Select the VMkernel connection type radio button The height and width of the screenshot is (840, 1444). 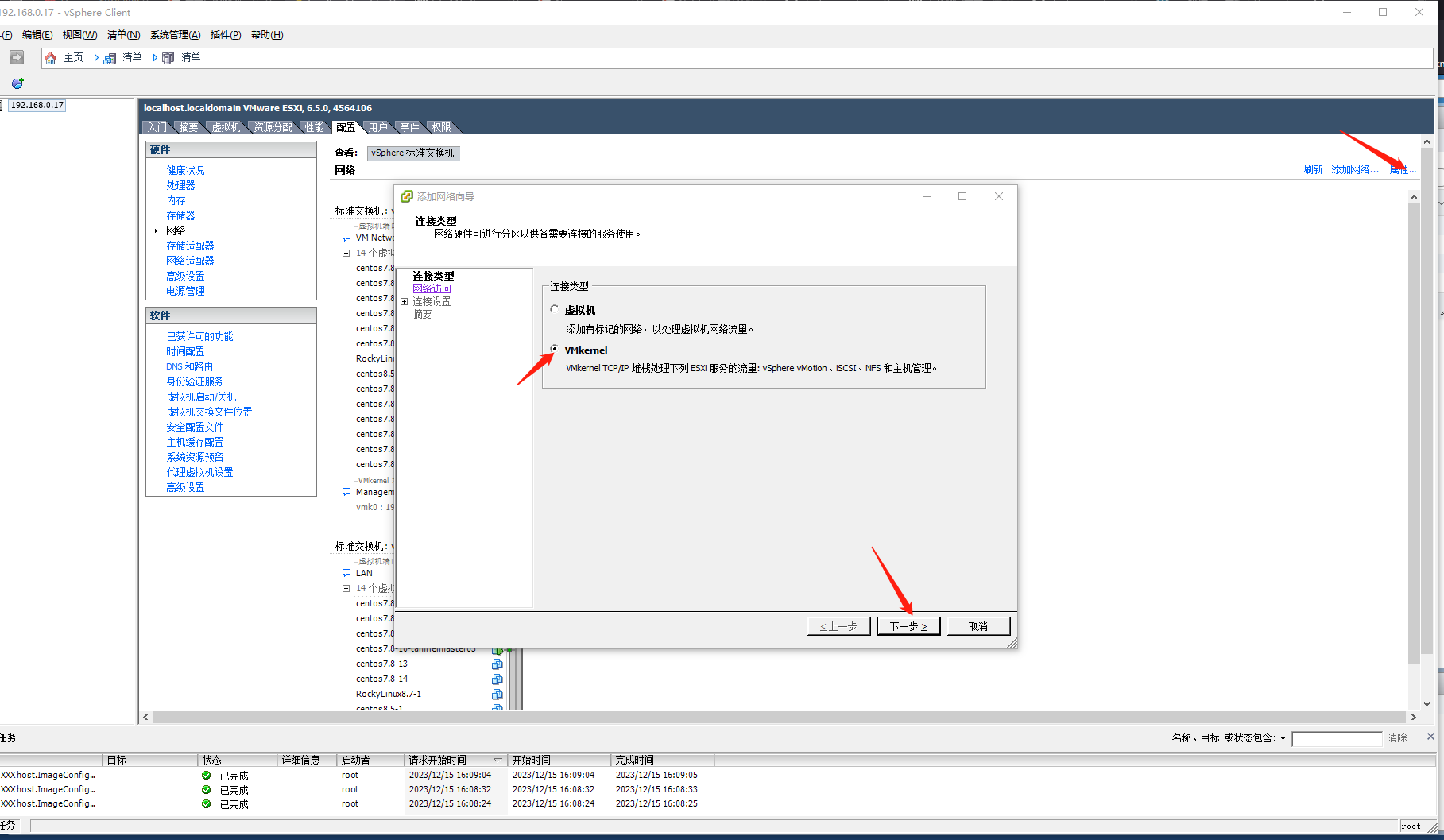(555, 349)
